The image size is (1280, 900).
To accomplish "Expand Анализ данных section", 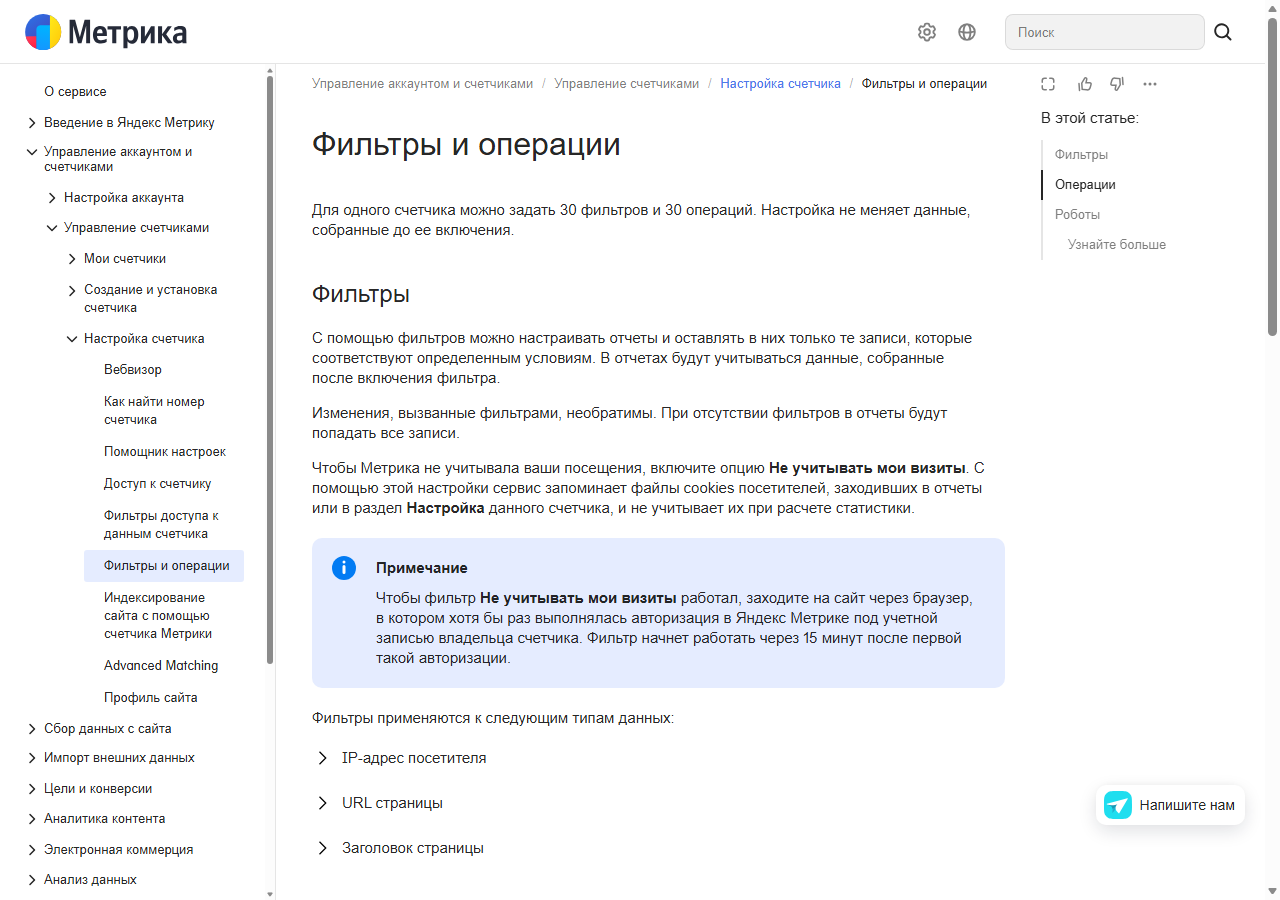I will pyautogui.click(x=32, y=880).
